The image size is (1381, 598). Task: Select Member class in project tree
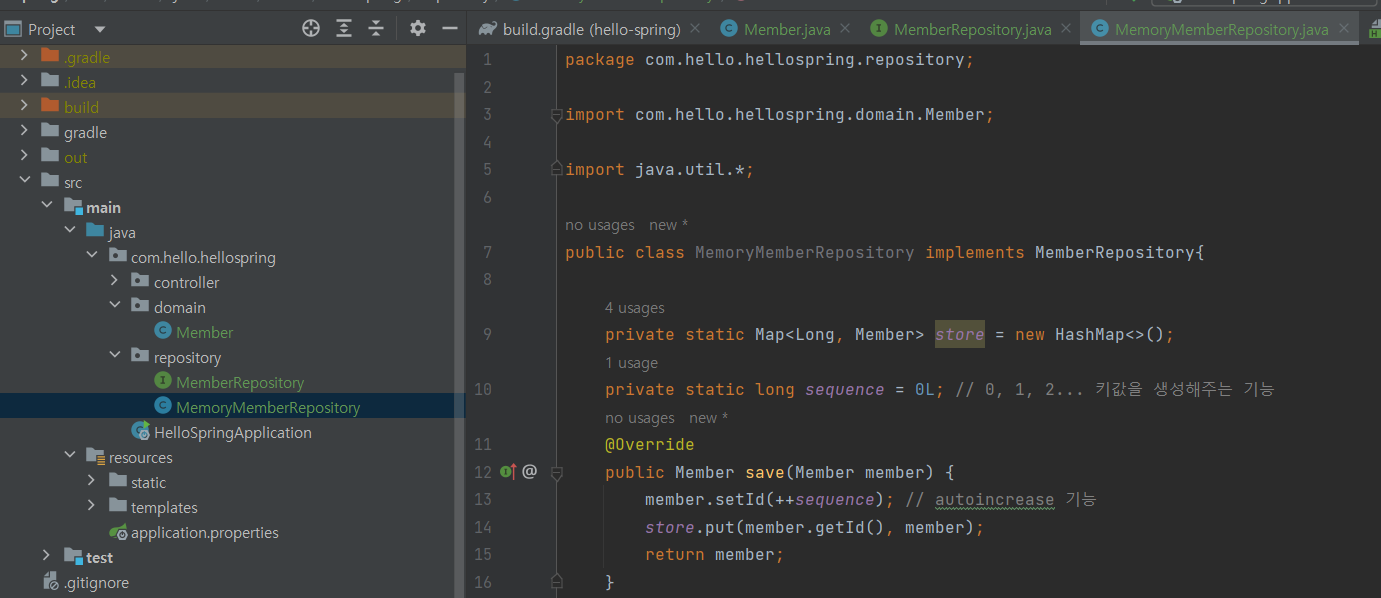point(204,332)
